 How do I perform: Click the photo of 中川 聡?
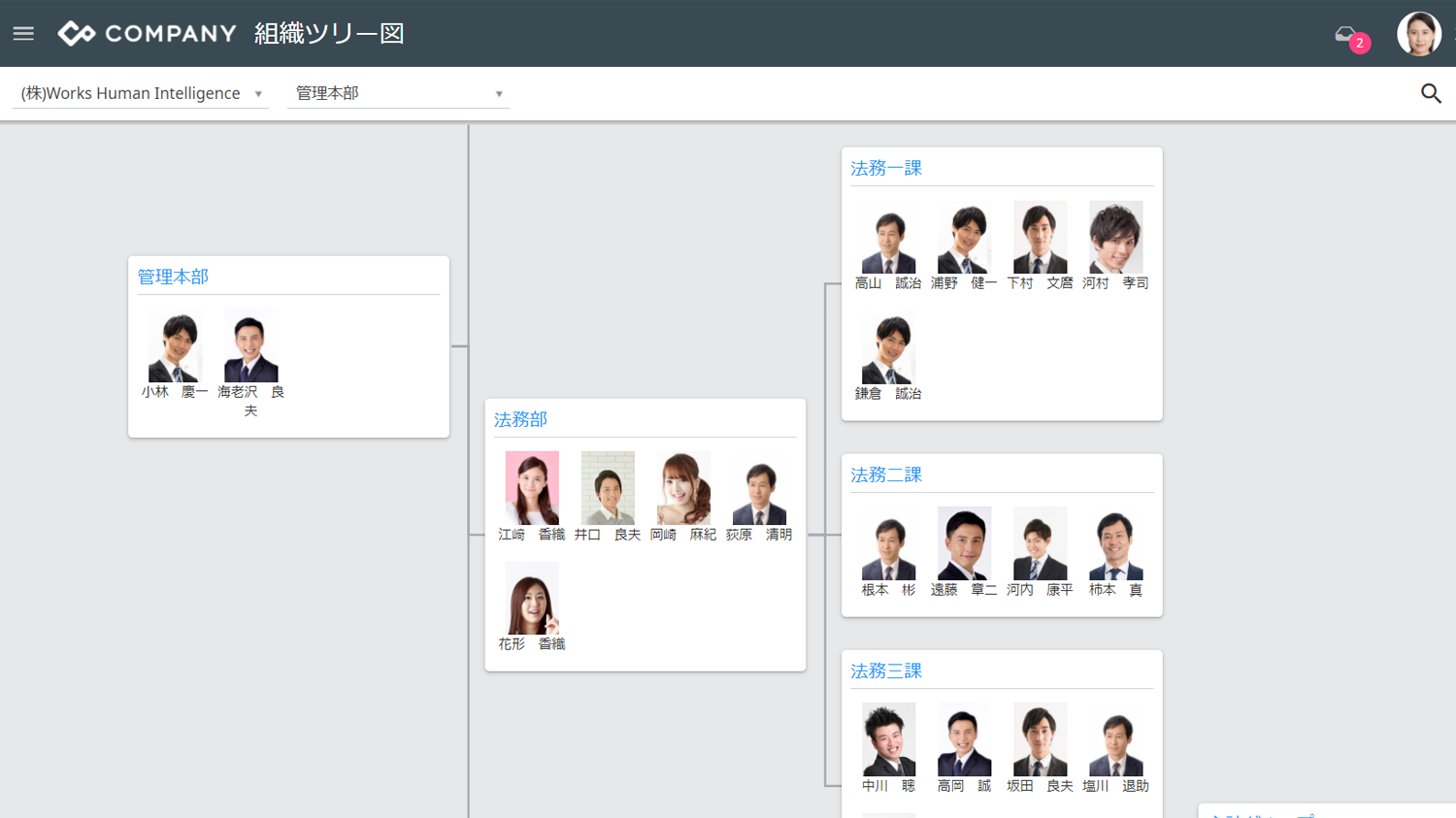point(888,739)
